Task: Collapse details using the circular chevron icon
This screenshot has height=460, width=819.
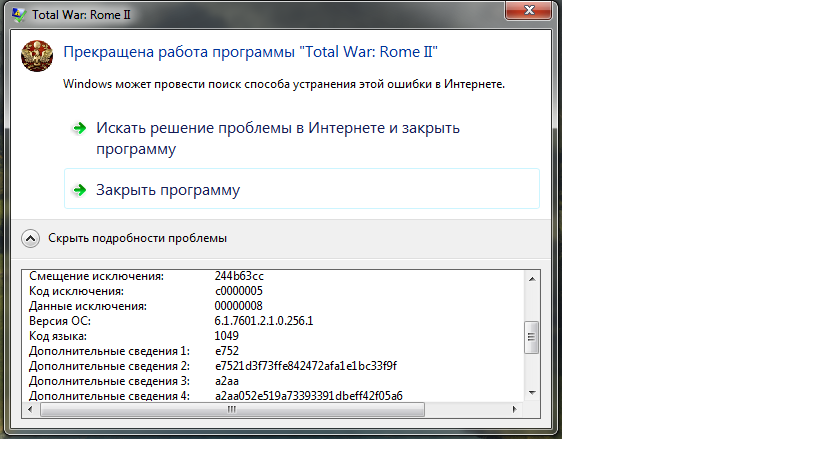Action: pos(30,239)
